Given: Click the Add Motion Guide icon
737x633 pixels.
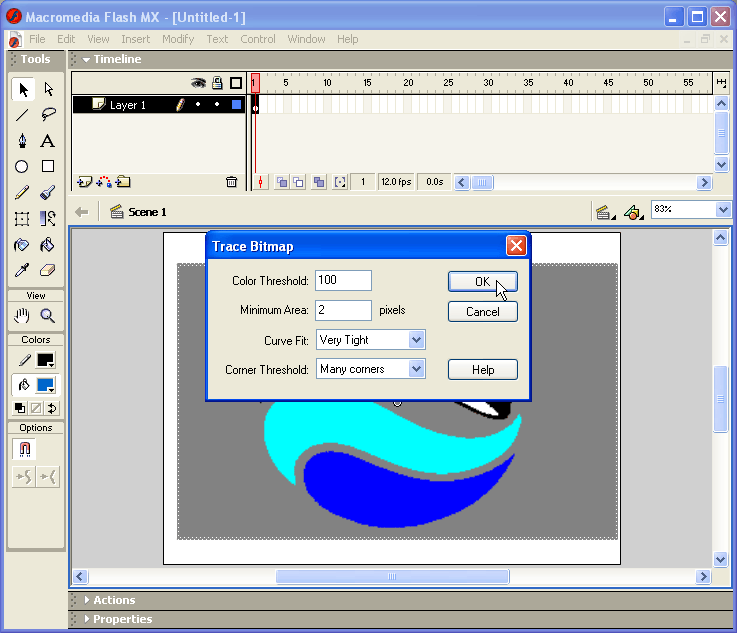Looking at the screenshot, I should click(104, 182).
